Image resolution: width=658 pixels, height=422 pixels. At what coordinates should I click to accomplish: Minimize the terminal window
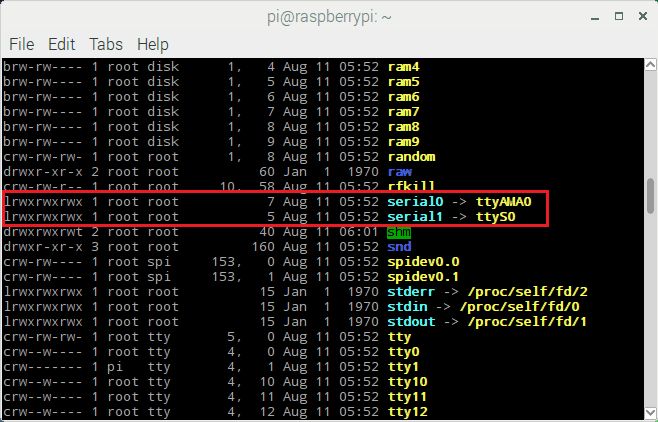(595, 17)
